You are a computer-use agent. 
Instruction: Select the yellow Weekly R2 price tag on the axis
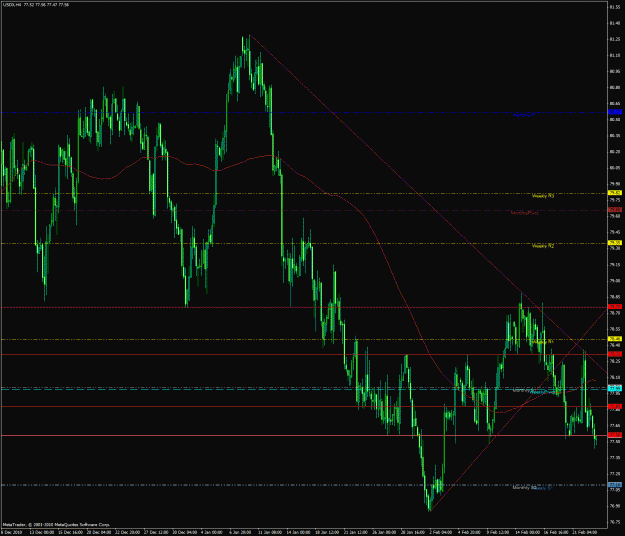(615, 243)
